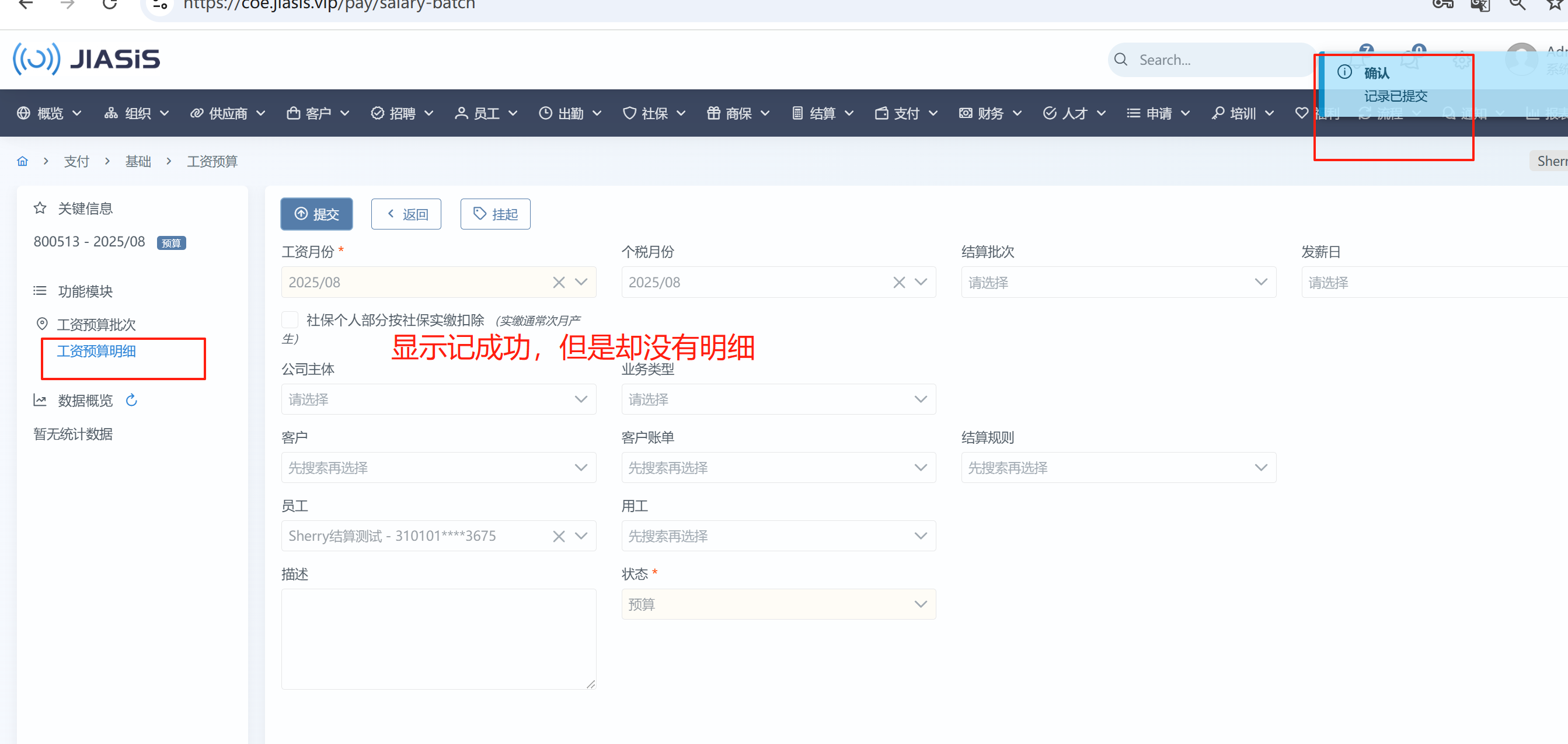The width and height of the screenshot is (1568, 744).
Task: Click the star icon beside 关键信息
Action: point(40,208)
